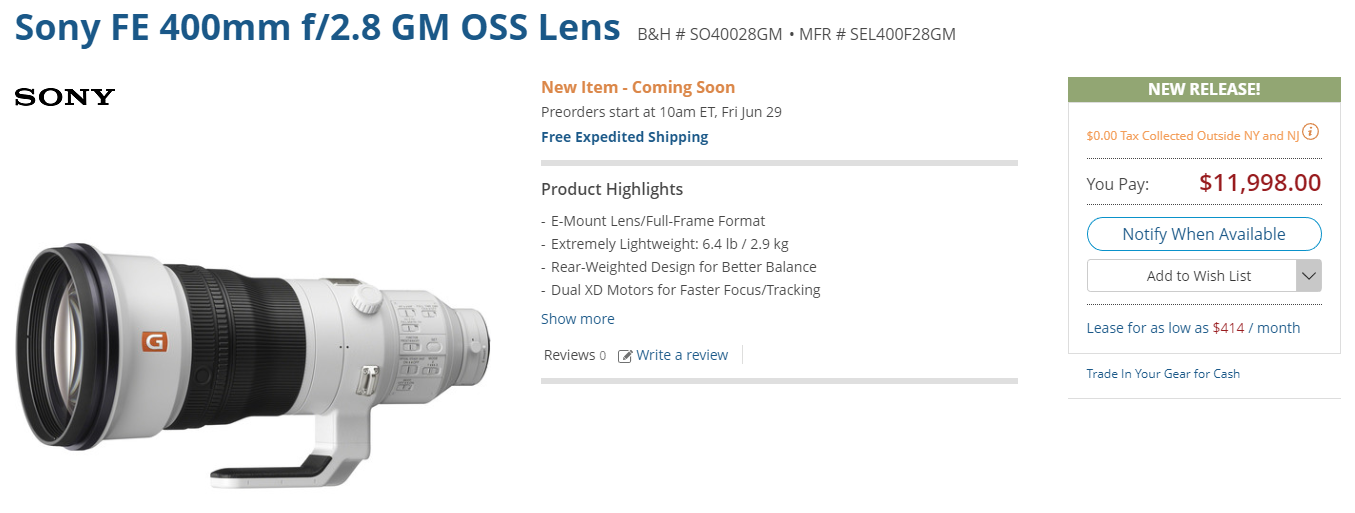This screenshot has height=513, width=1355.
Task: Expand the Add to Wish List dropdown arrow
Action: coord(1308,276)
